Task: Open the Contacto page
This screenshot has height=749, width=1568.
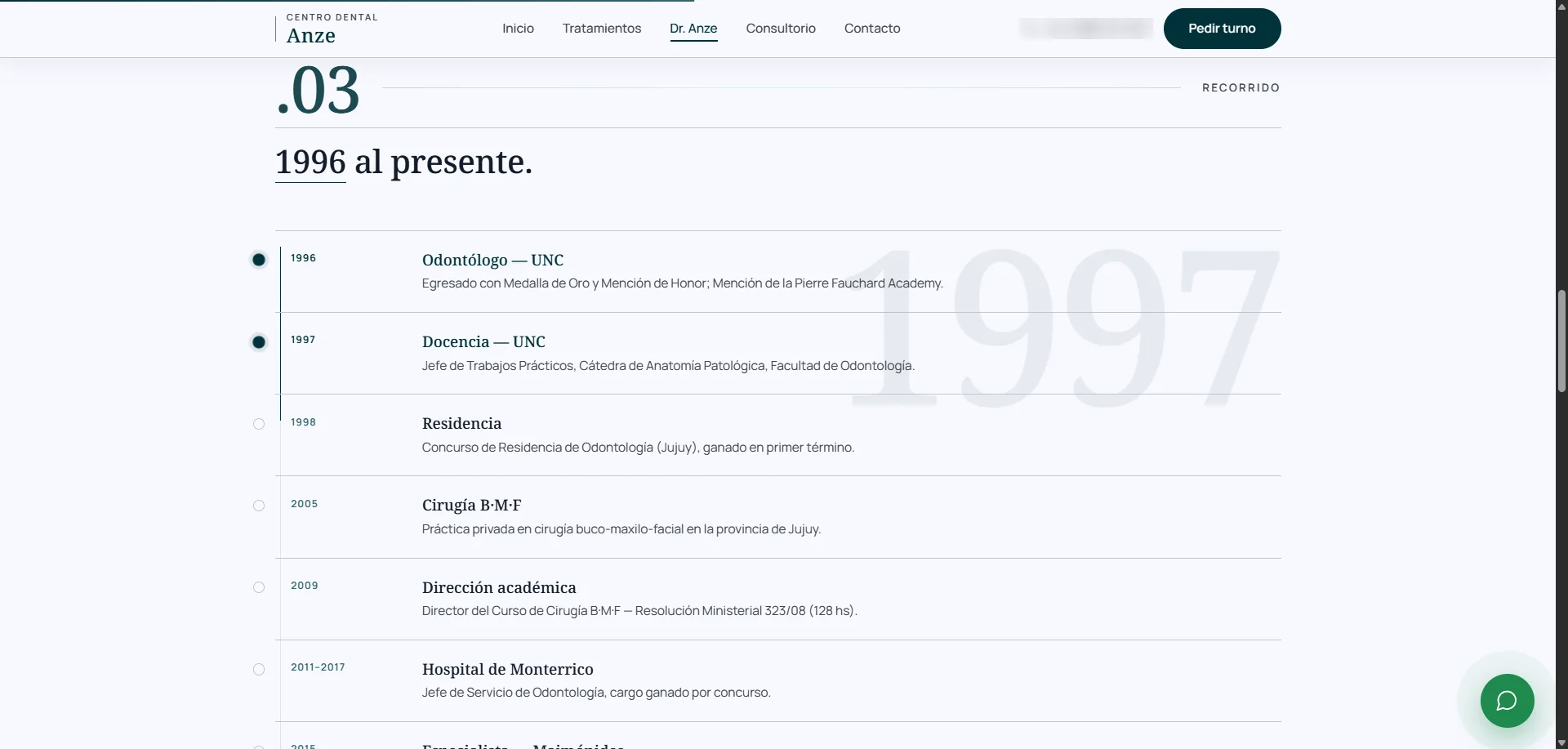Action: tap(872, 29)
